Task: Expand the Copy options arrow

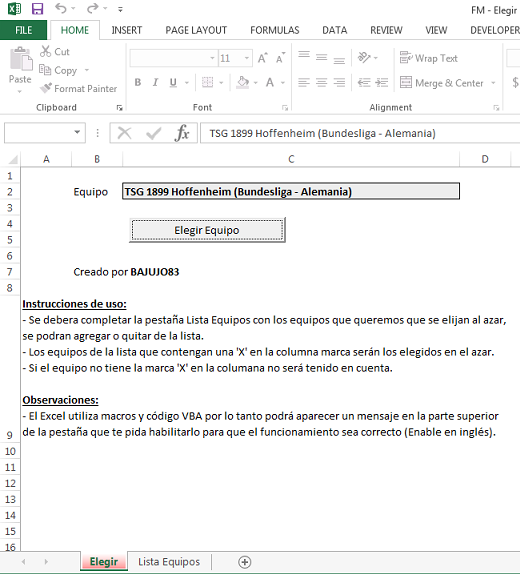Action: 87,70
